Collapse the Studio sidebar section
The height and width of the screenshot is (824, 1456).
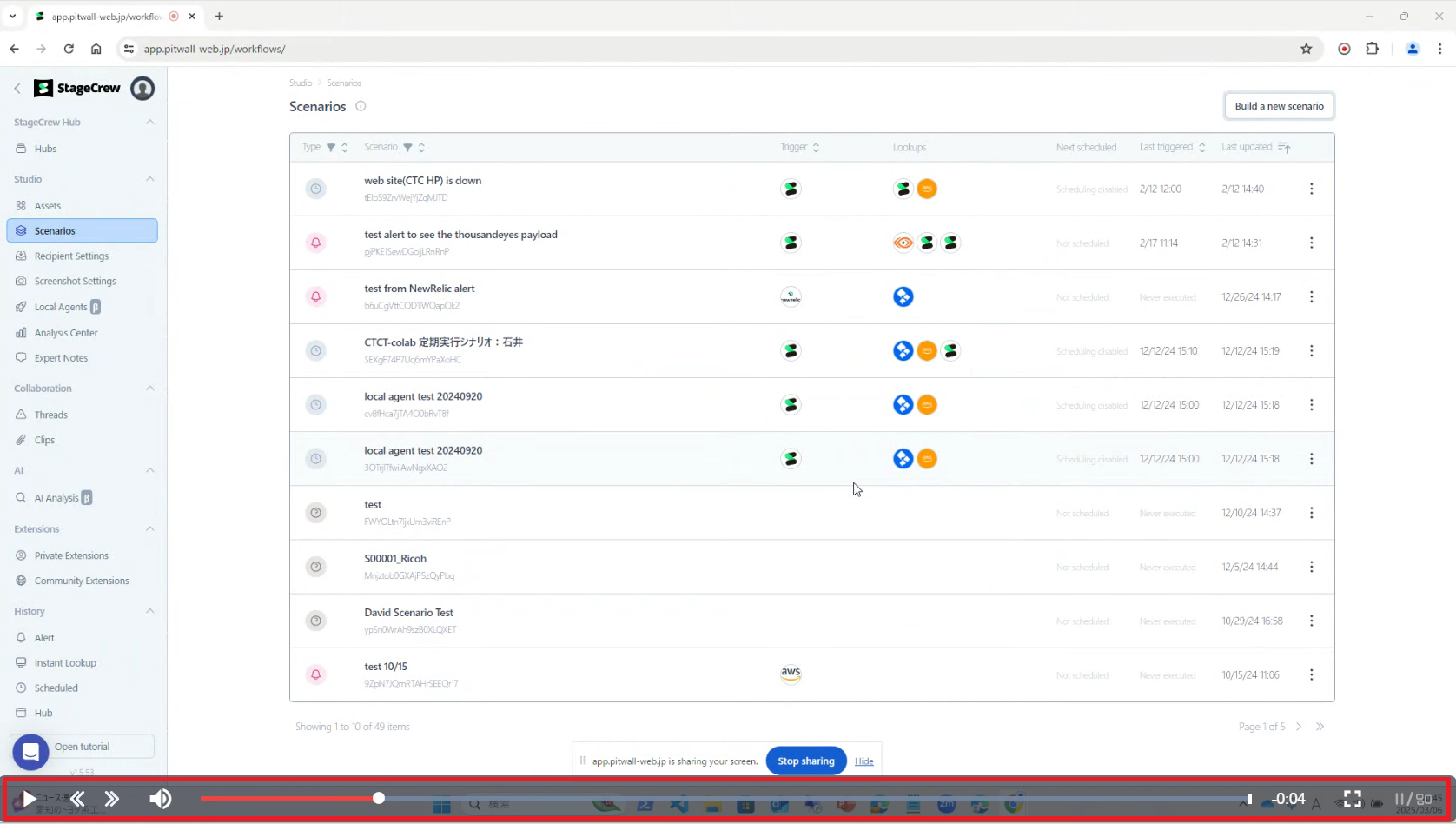[149, 179]
